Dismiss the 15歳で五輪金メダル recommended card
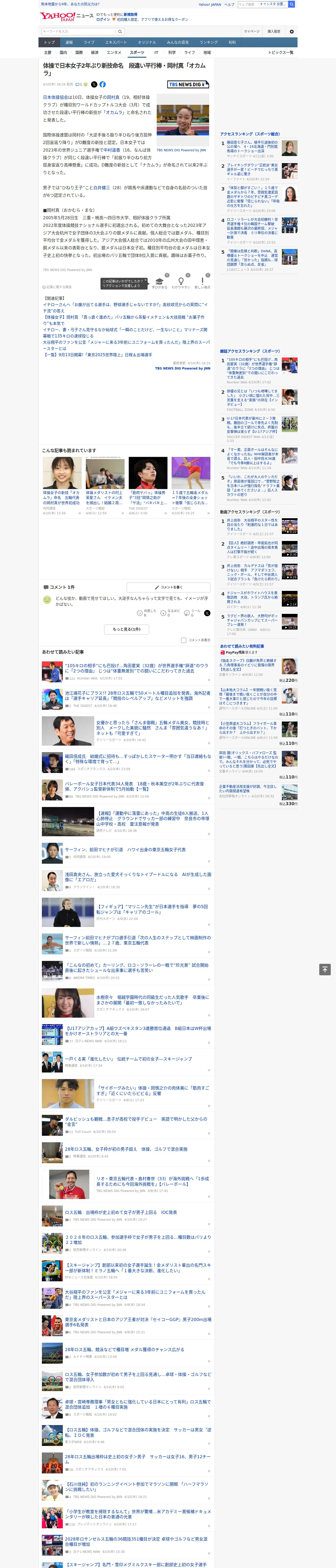 tap(209, 513)
